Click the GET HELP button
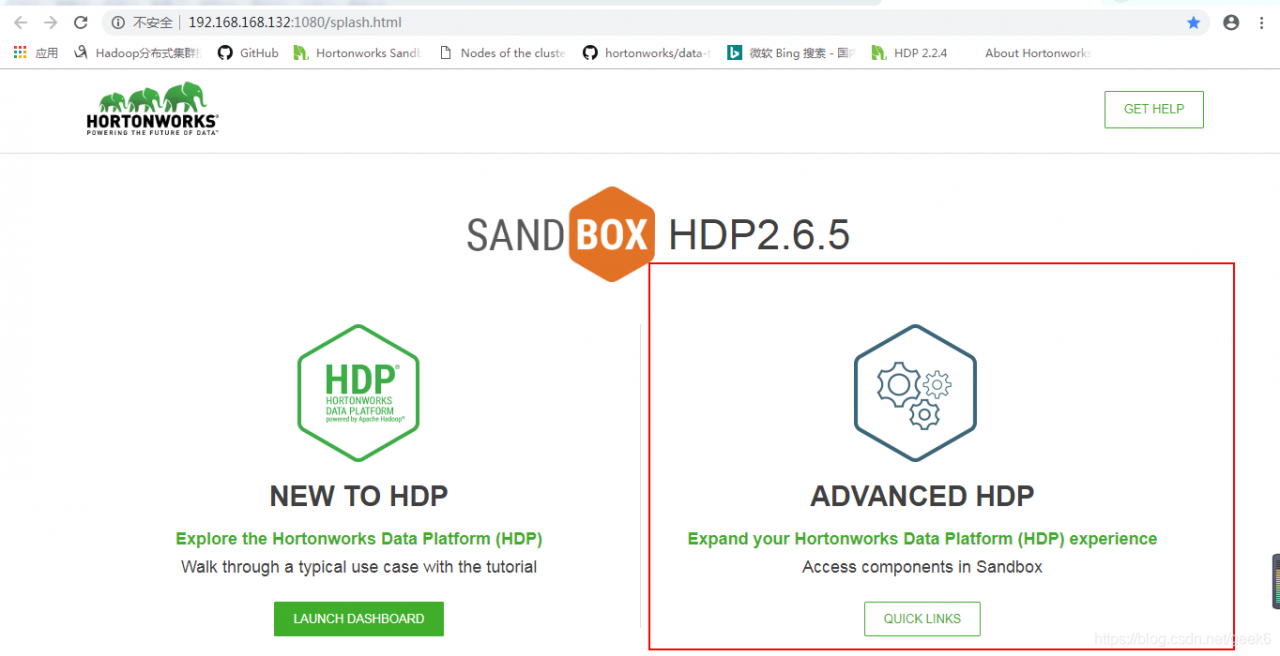 pyautogui.click(x=1154, y=110)
